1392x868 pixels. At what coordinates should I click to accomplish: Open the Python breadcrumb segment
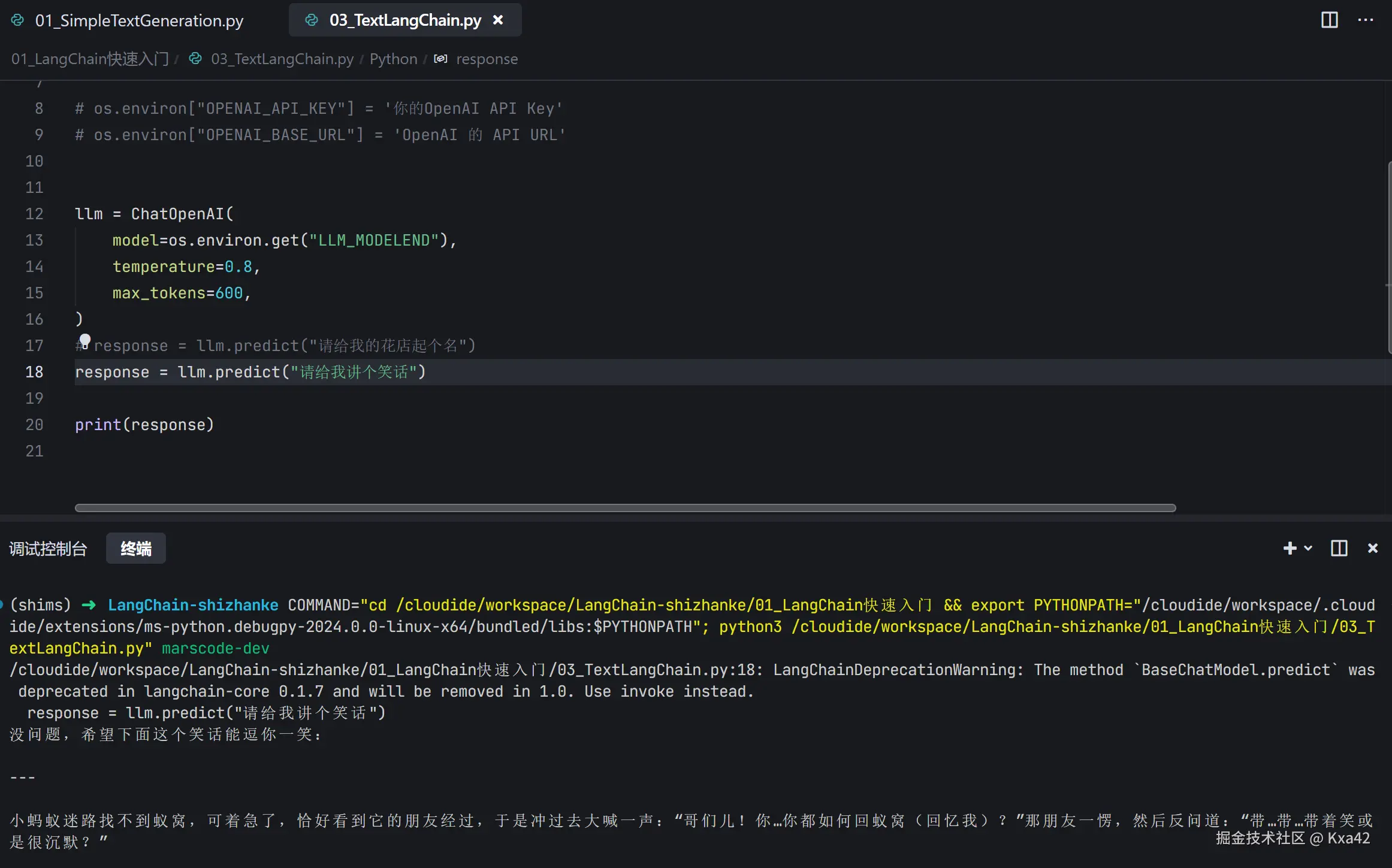(x=393, y=59)
